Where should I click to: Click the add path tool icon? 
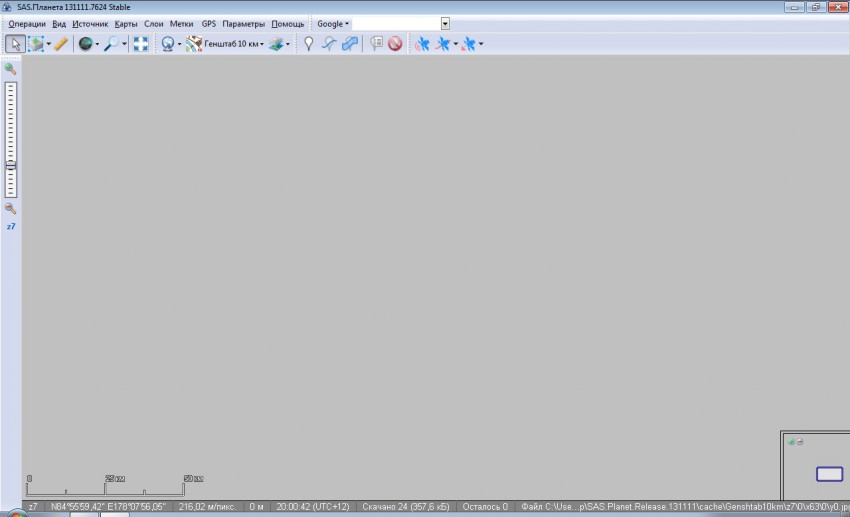328,44
